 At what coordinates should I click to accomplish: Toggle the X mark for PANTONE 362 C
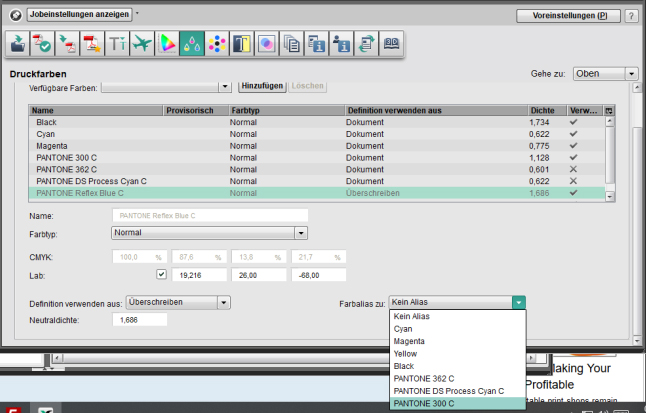click(573, 169)
